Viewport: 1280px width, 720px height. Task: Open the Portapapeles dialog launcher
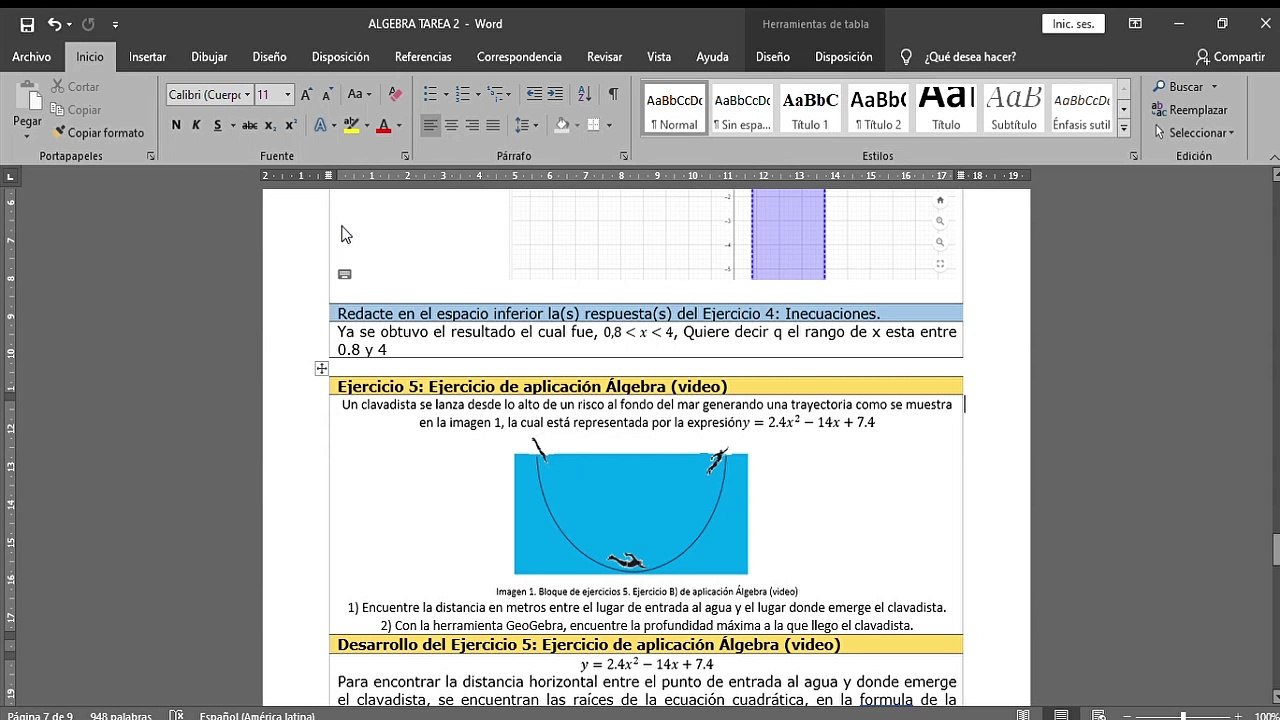click(x=151, y=156)
